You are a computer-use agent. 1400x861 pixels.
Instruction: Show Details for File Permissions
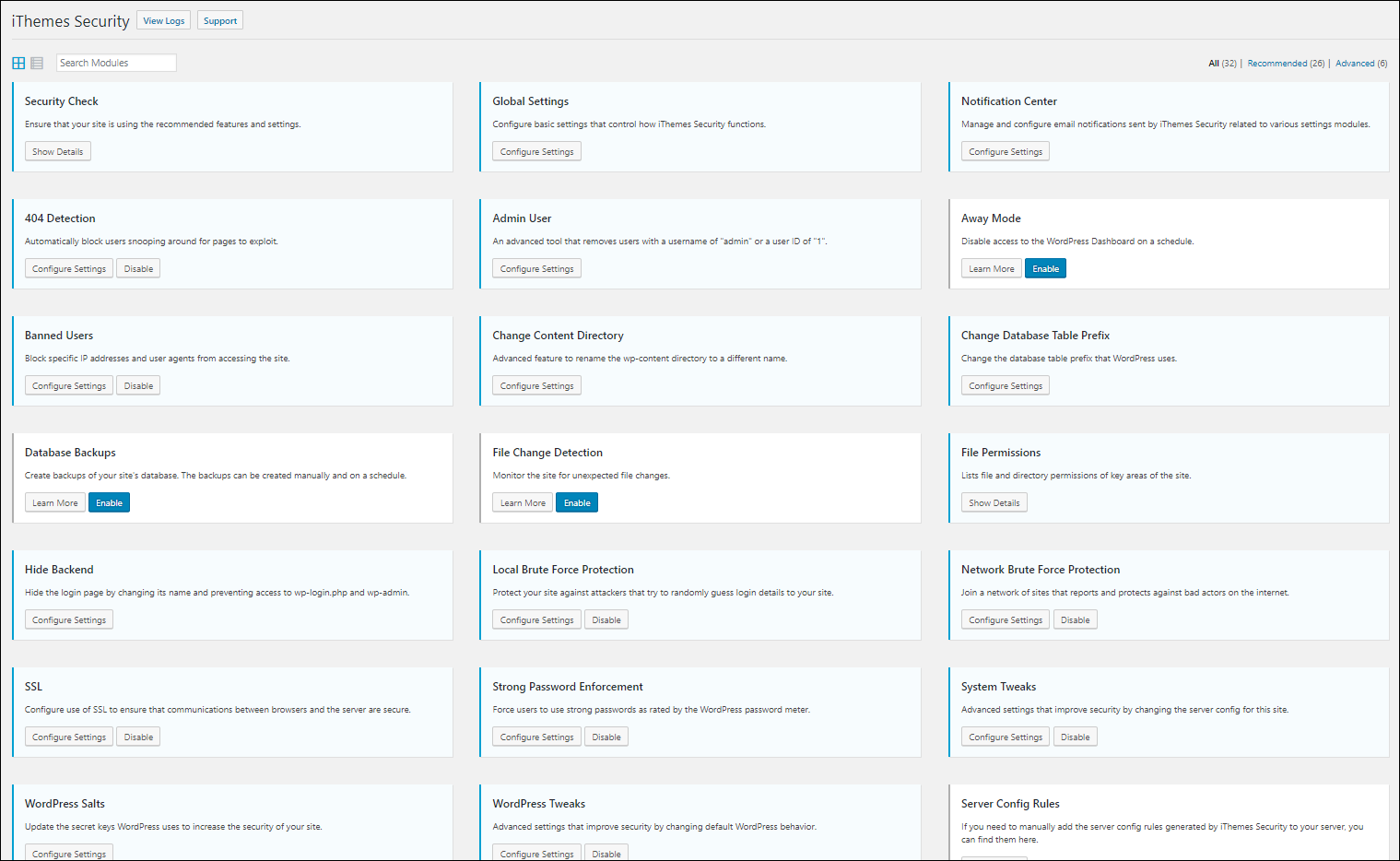(994, 502)
